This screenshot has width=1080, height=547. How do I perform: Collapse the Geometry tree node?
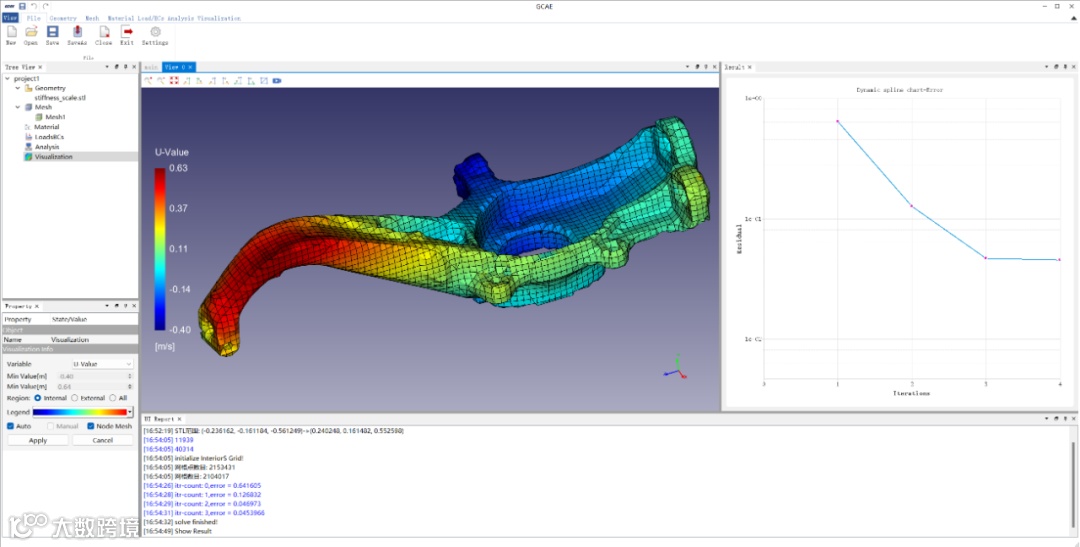click(x=18, y=88)
